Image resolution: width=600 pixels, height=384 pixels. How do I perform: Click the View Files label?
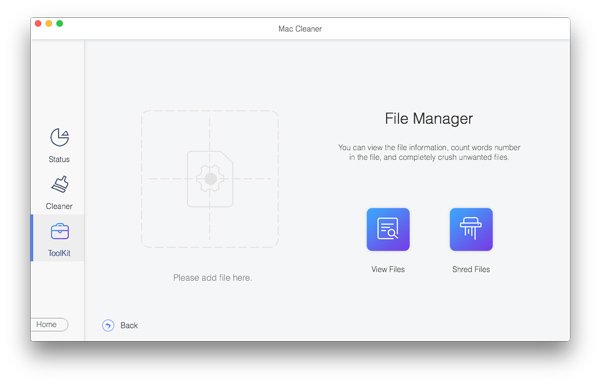coord(388,269)
